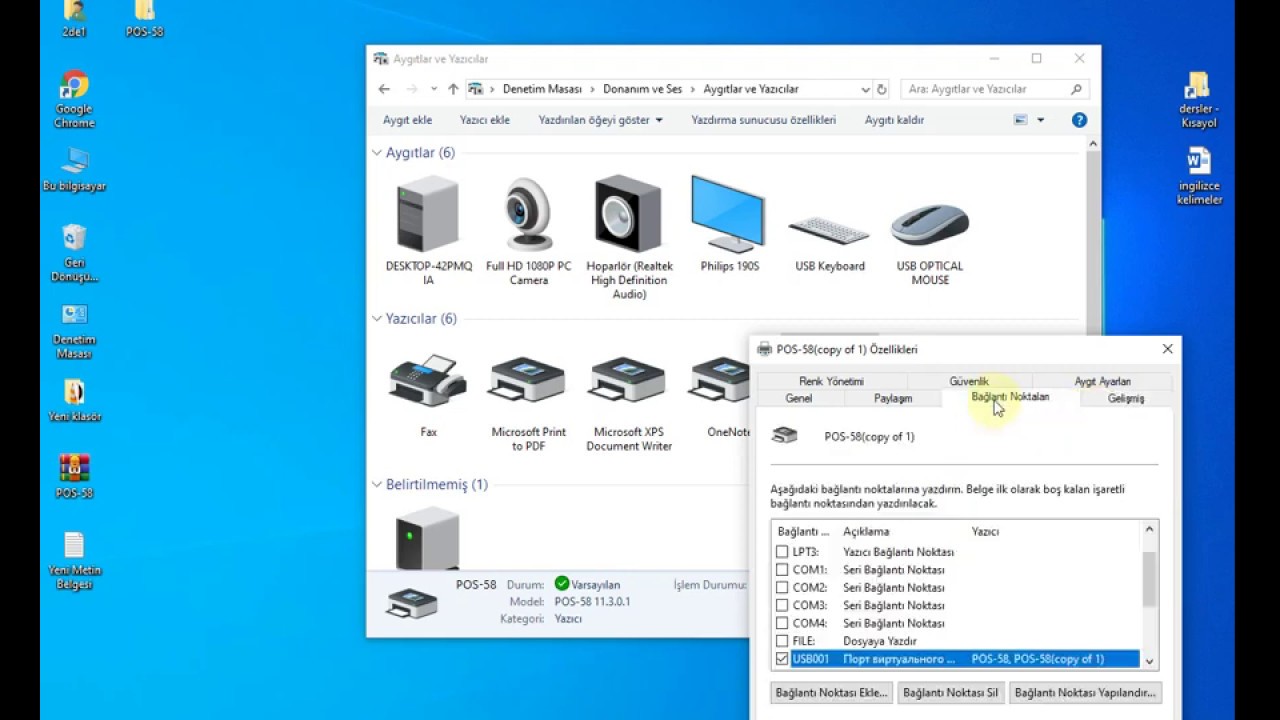Image resolution: width=1280 pixels, height=720 pixels.
Task: Collapse the Aygıtlar (6) group
Action: (x=377, y=153)
